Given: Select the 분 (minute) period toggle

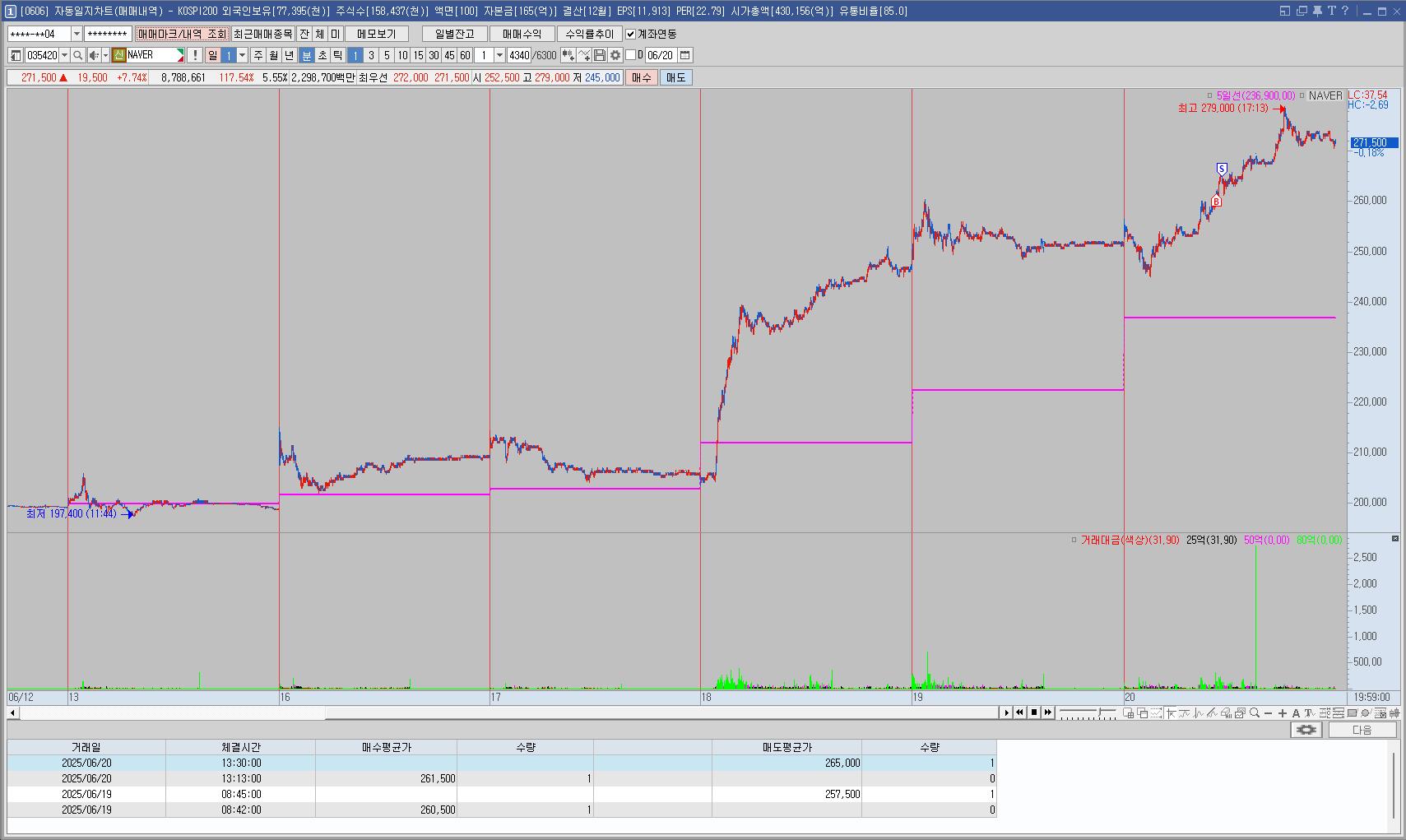Looking at the screenshot, I should point(307,55).
